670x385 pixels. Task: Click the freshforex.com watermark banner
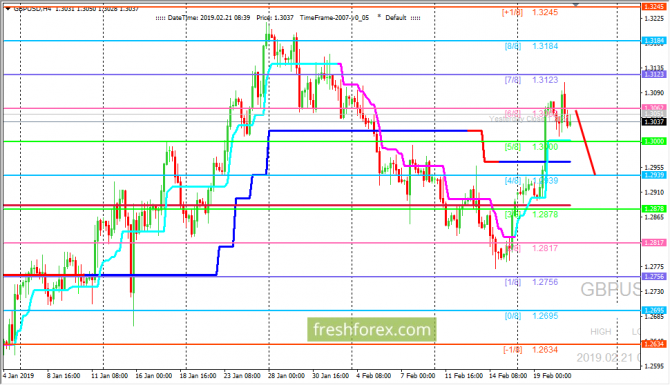tap(372, 329)
